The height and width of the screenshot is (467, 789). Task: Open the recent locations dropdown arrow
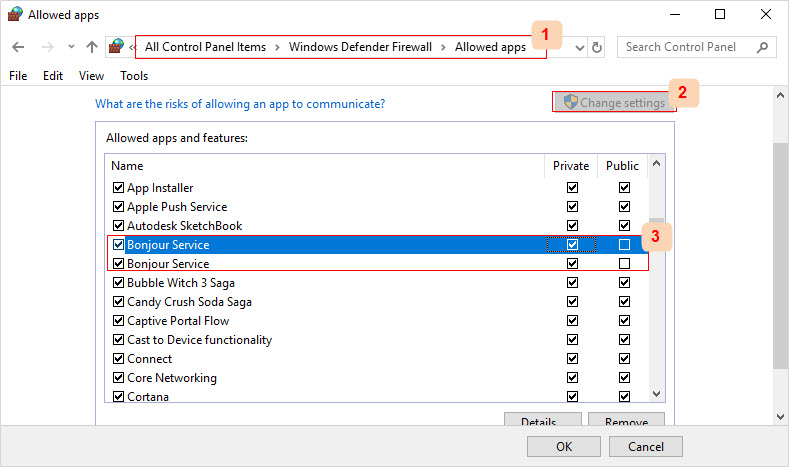[x=71, y=47]
